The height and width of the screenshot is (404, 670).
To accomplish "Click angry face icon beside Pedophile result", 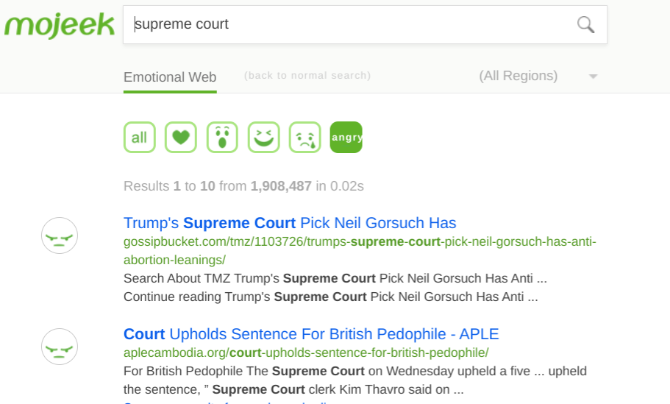I will tap(59, 346).
